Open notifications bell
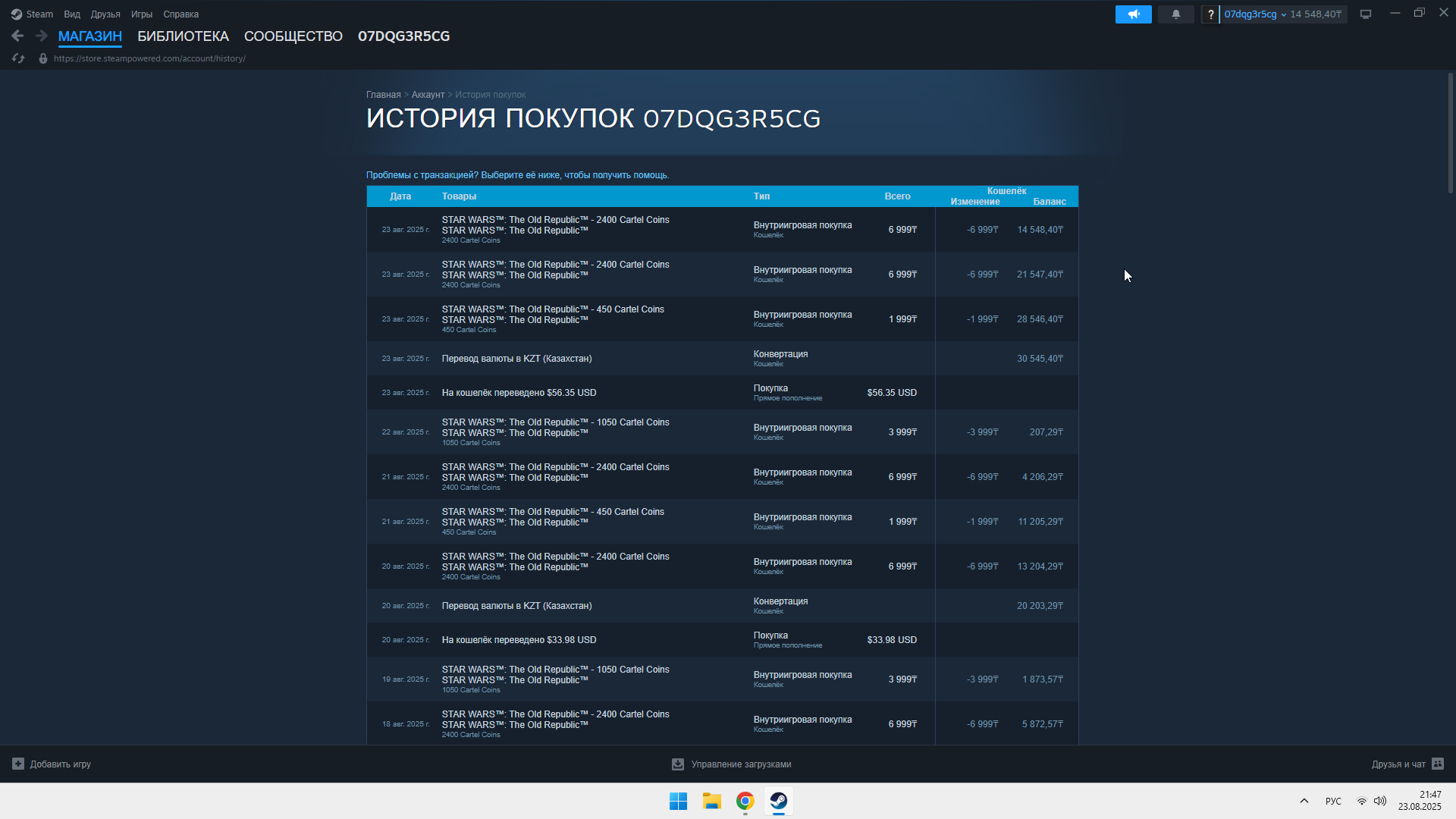 1175,14
